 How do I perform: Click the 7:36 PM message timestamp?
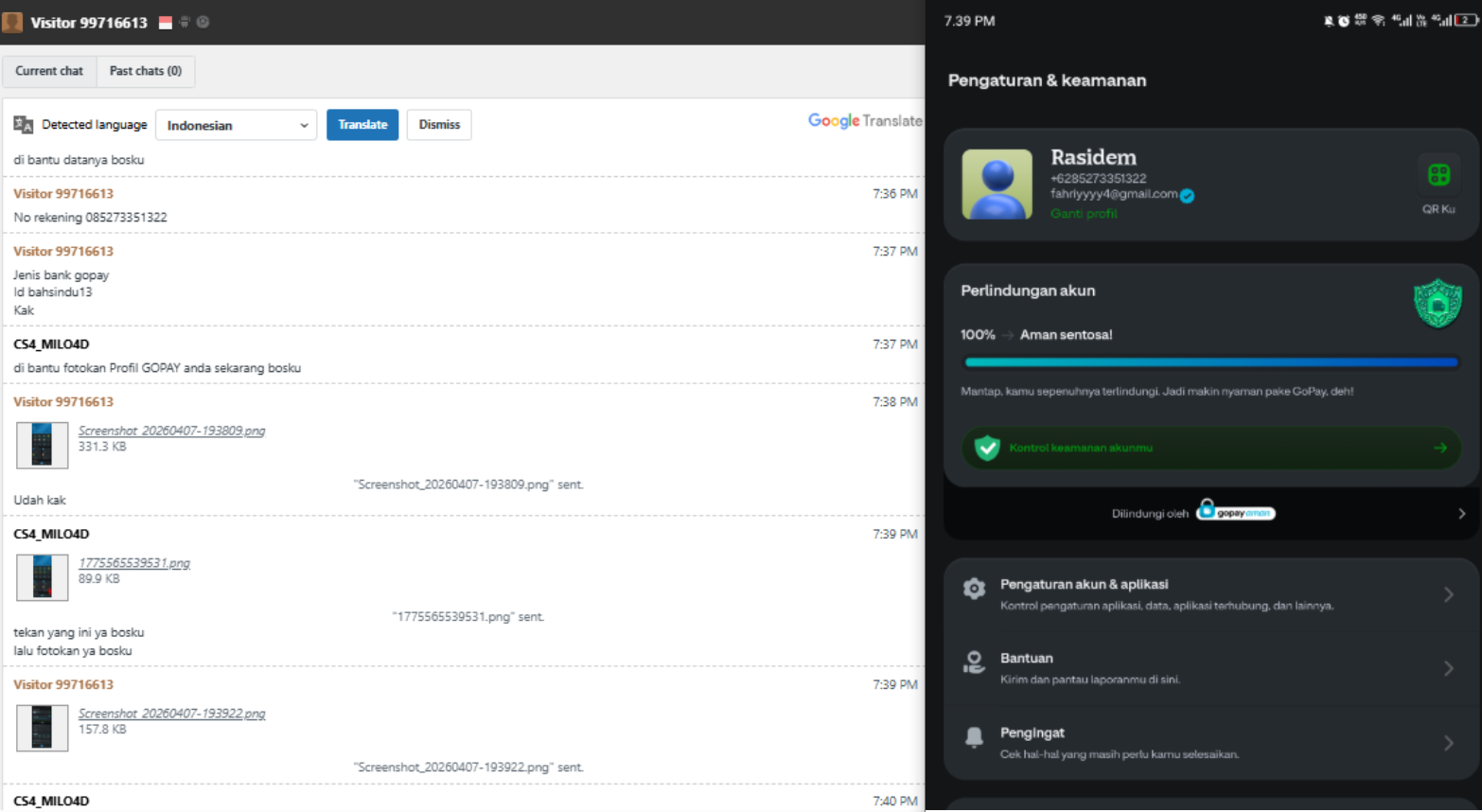895,194
